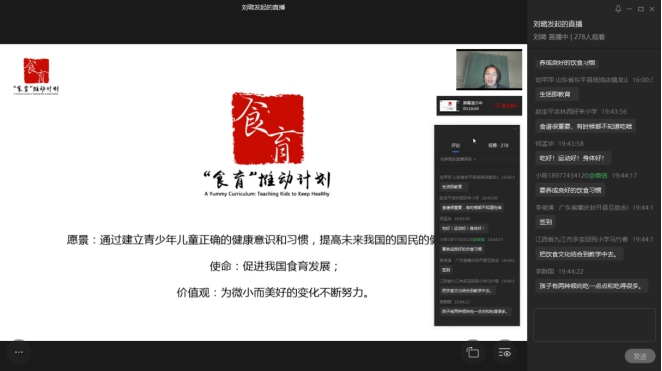Click the large red 食育 seal logo

click(x=268, y=128)
